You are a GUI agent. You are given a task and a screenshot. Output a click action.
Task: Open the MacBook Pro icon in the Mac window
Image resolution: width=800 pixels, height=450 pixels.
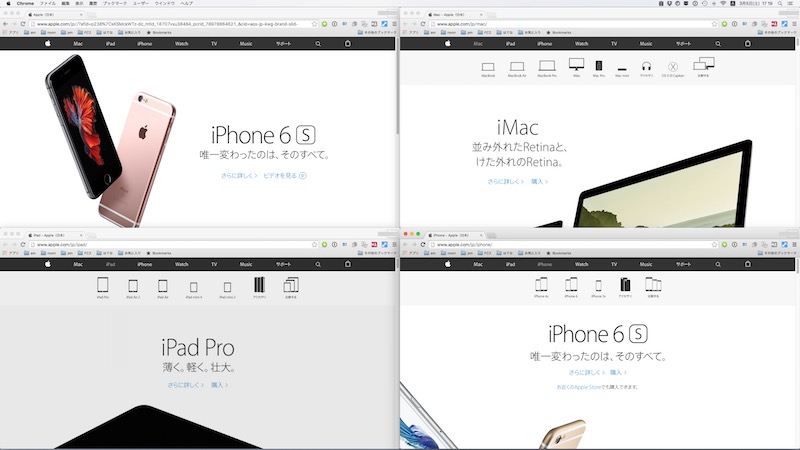click(x=547, y=68)
